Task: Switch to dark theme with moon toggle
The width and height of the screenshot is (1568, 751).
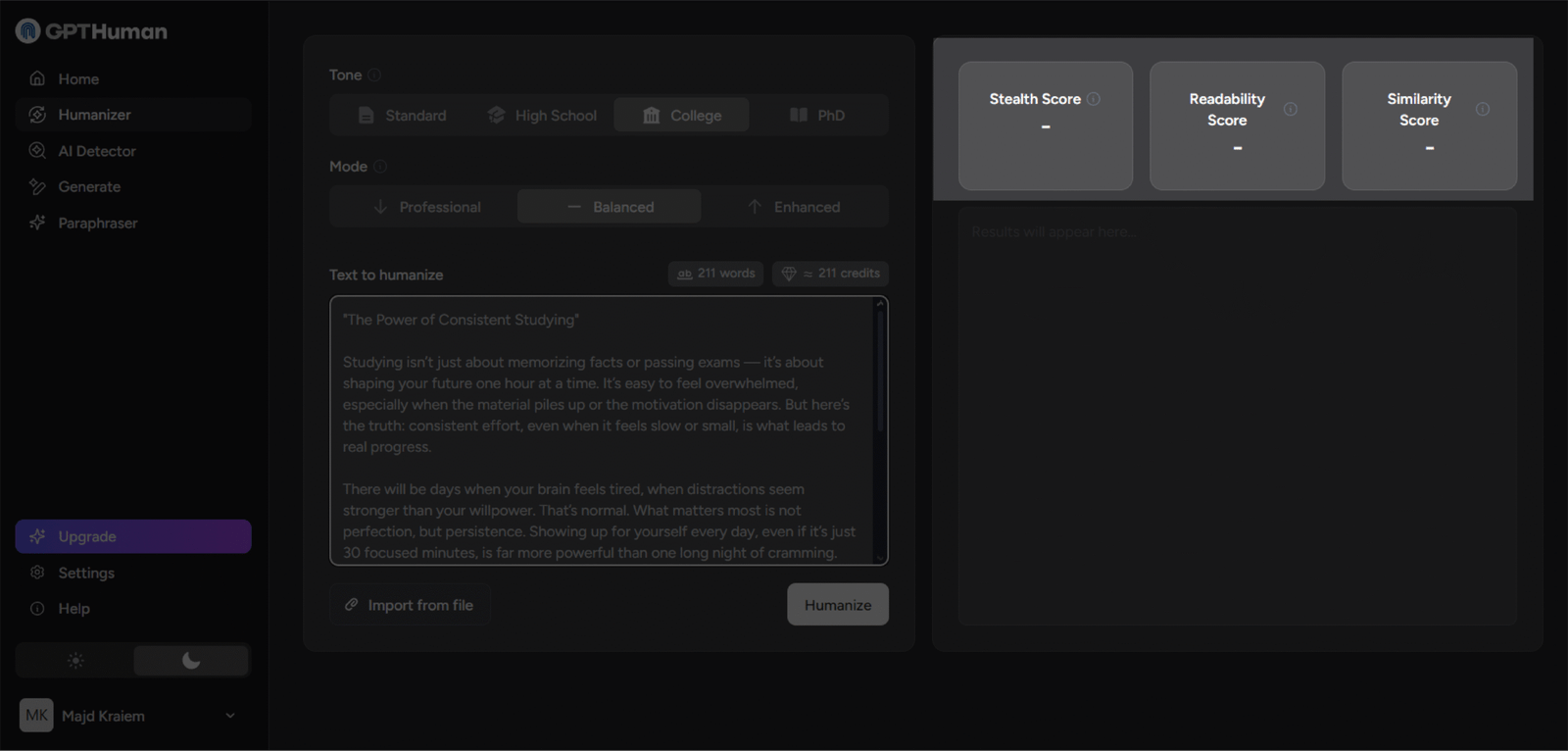Action: point(191,661)
